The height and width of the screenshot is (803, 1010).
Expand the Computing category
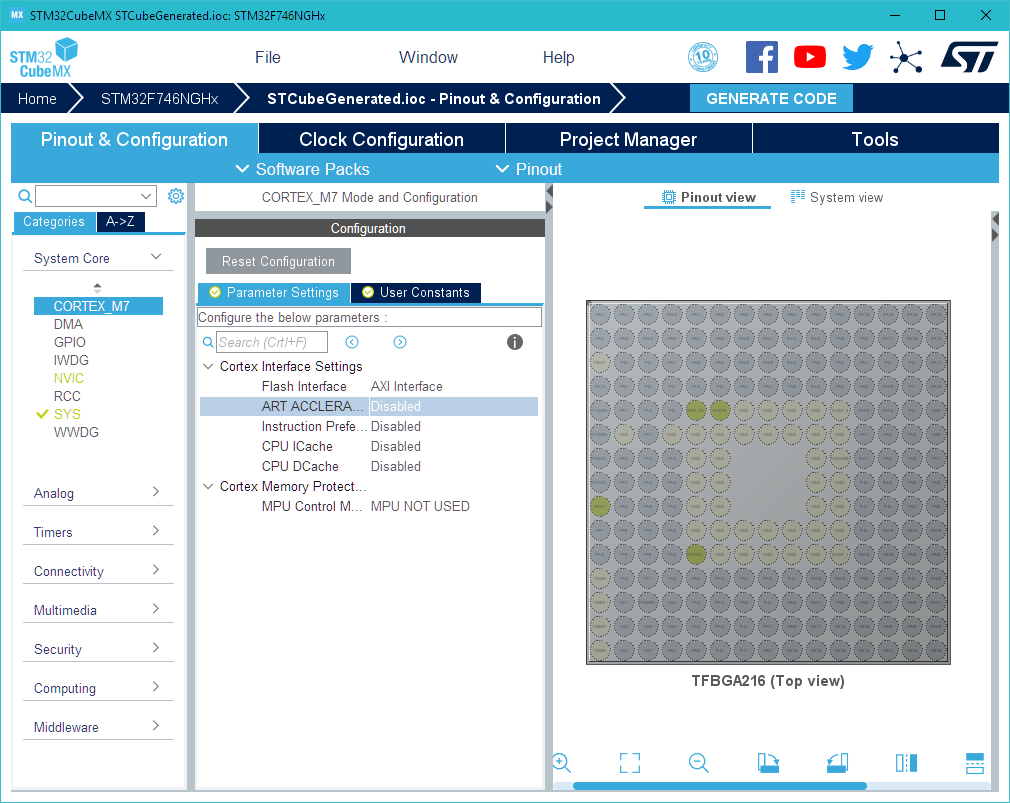coord(156,687)
